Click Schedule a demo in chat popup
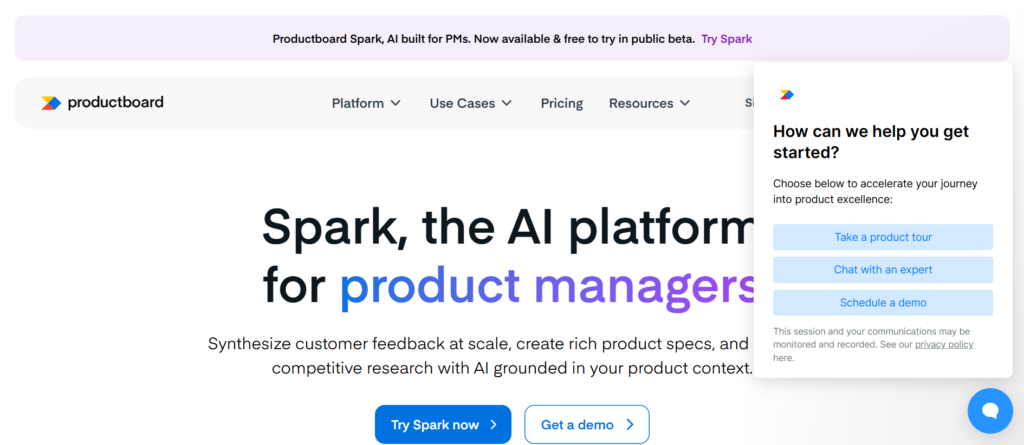 (883, 303)
